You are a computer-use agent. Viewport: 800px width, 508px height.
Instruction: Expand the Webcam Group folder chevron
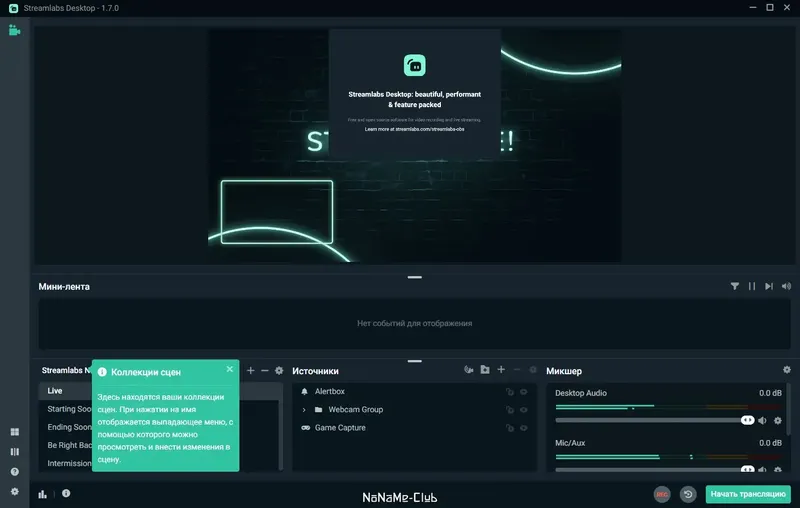click(304, 410)
